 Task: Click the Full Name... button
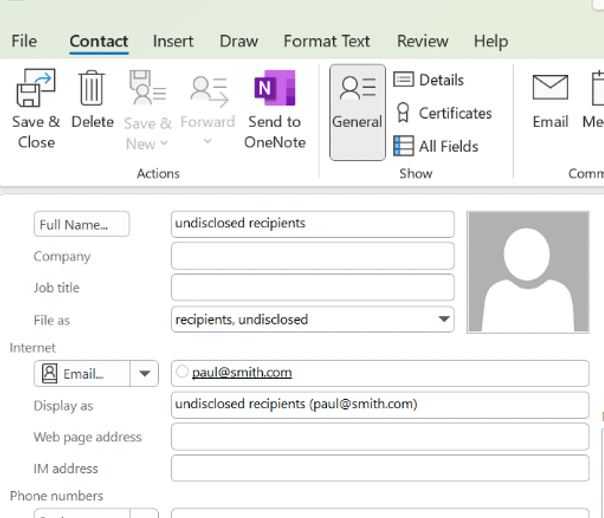coord(81,225)
